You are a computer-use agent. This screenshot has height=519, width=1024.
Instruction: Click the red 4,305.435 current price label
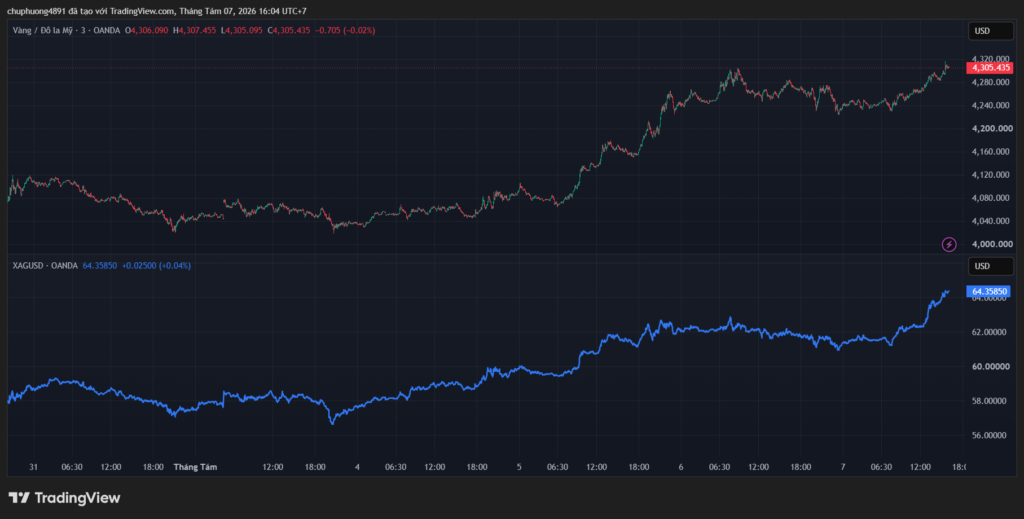tap(990, 68)
